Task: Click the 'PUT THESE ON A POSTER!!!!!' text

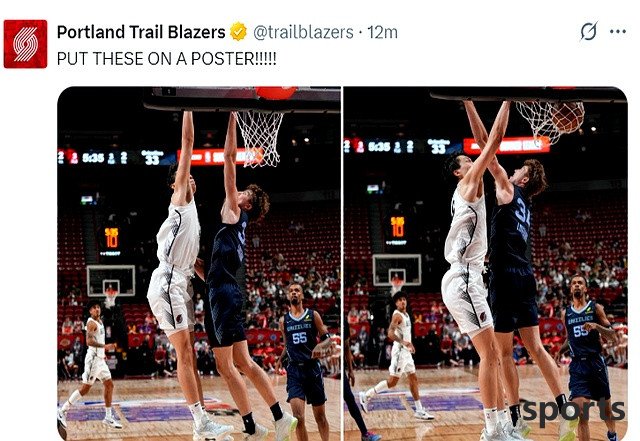Action: click(167, 59)
